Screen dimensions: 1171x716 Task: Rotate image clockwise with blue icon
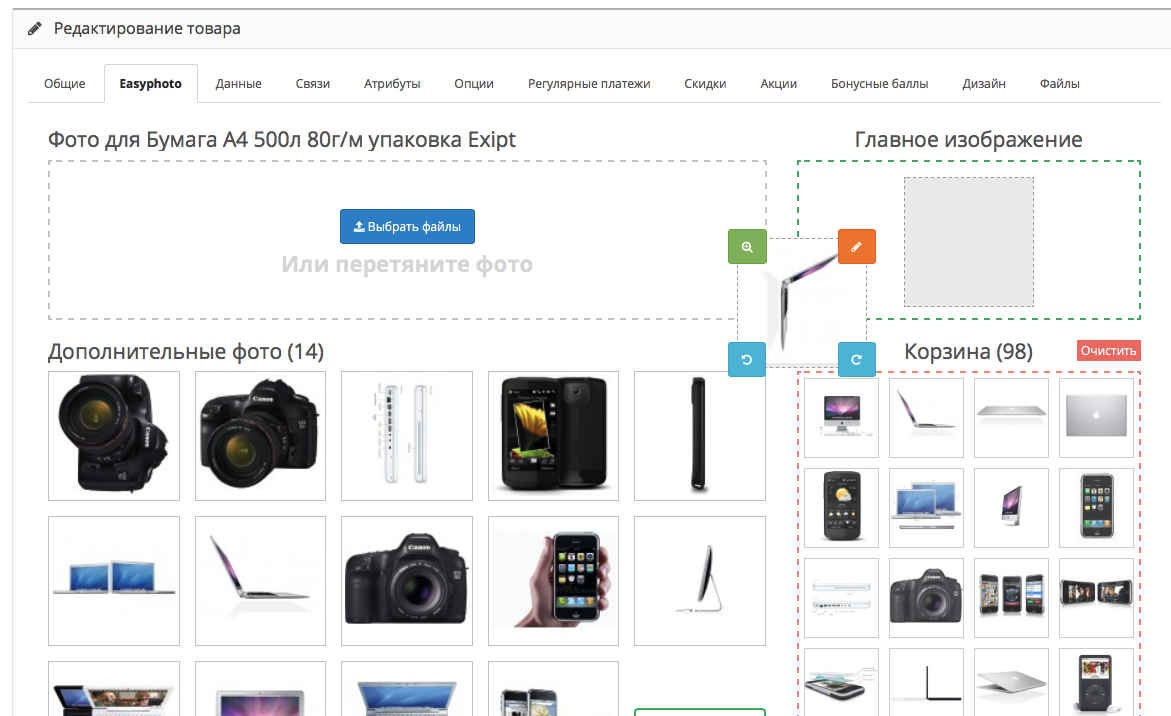pyautogui.click(x=857, y=359)
